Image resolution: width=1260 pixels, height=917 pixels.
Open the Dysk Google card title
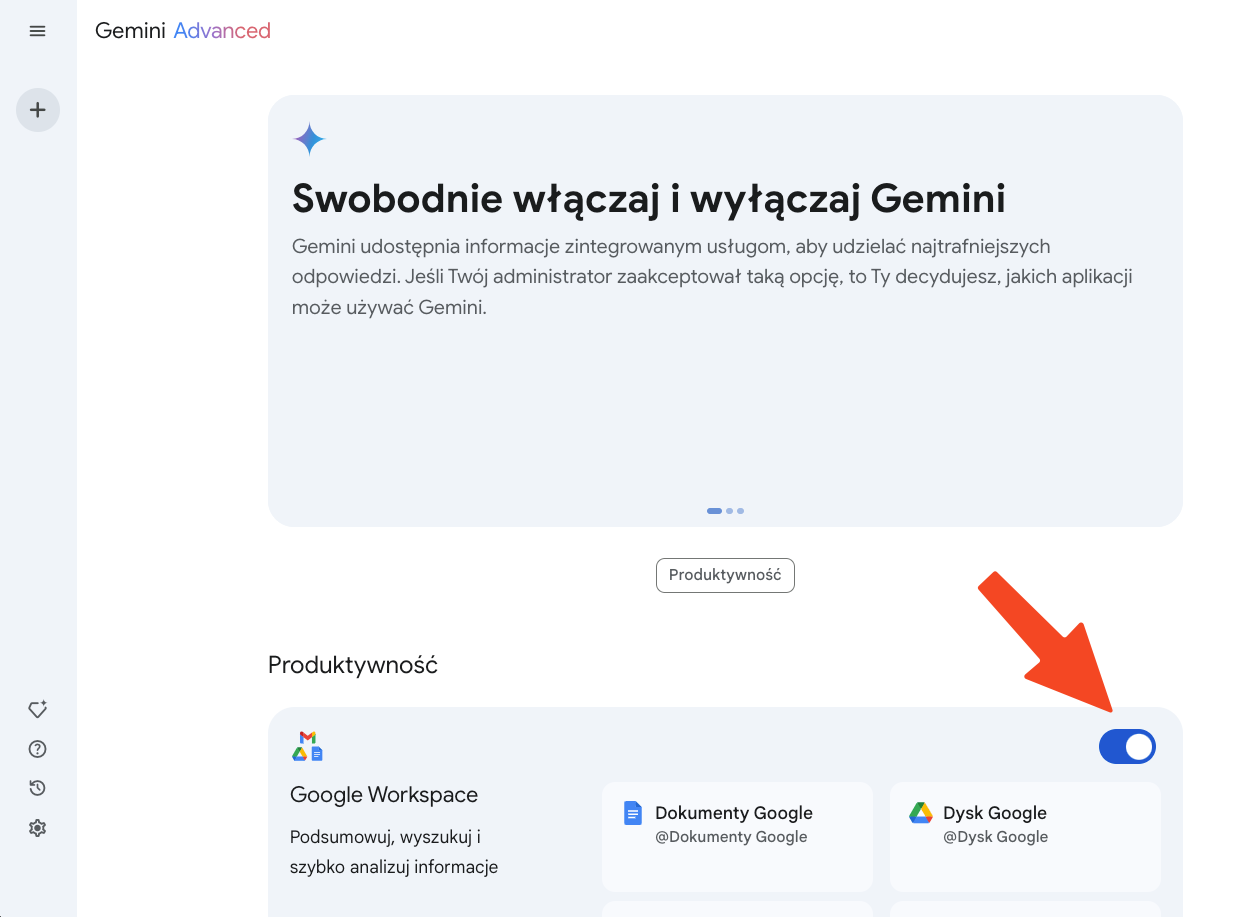click(995, 813)
